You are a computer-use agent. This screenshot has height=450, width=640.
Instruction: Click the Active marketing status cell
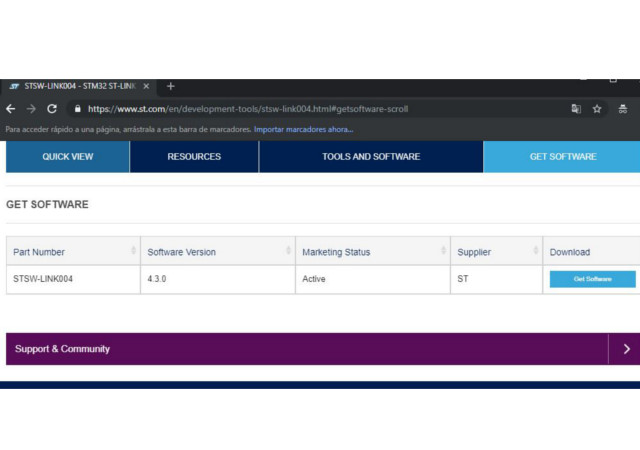[x=373, y=279]
